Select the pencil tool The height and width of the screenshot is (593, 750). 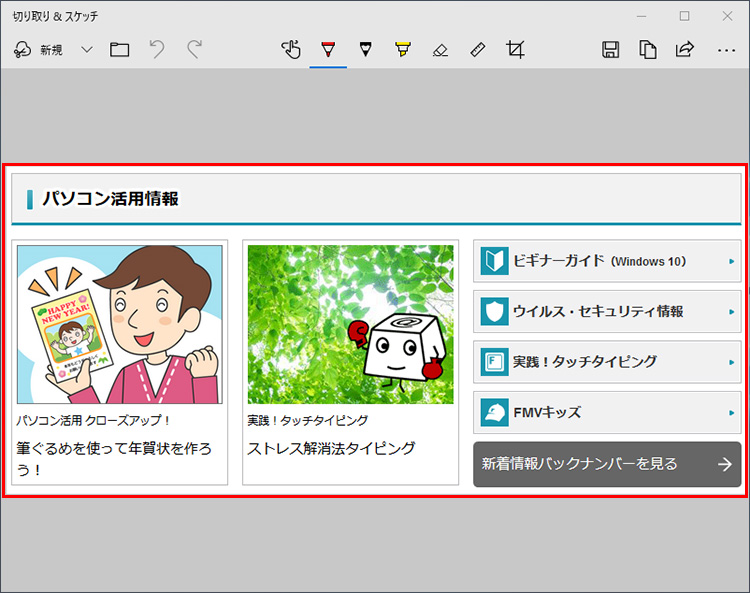click(365, 49)
